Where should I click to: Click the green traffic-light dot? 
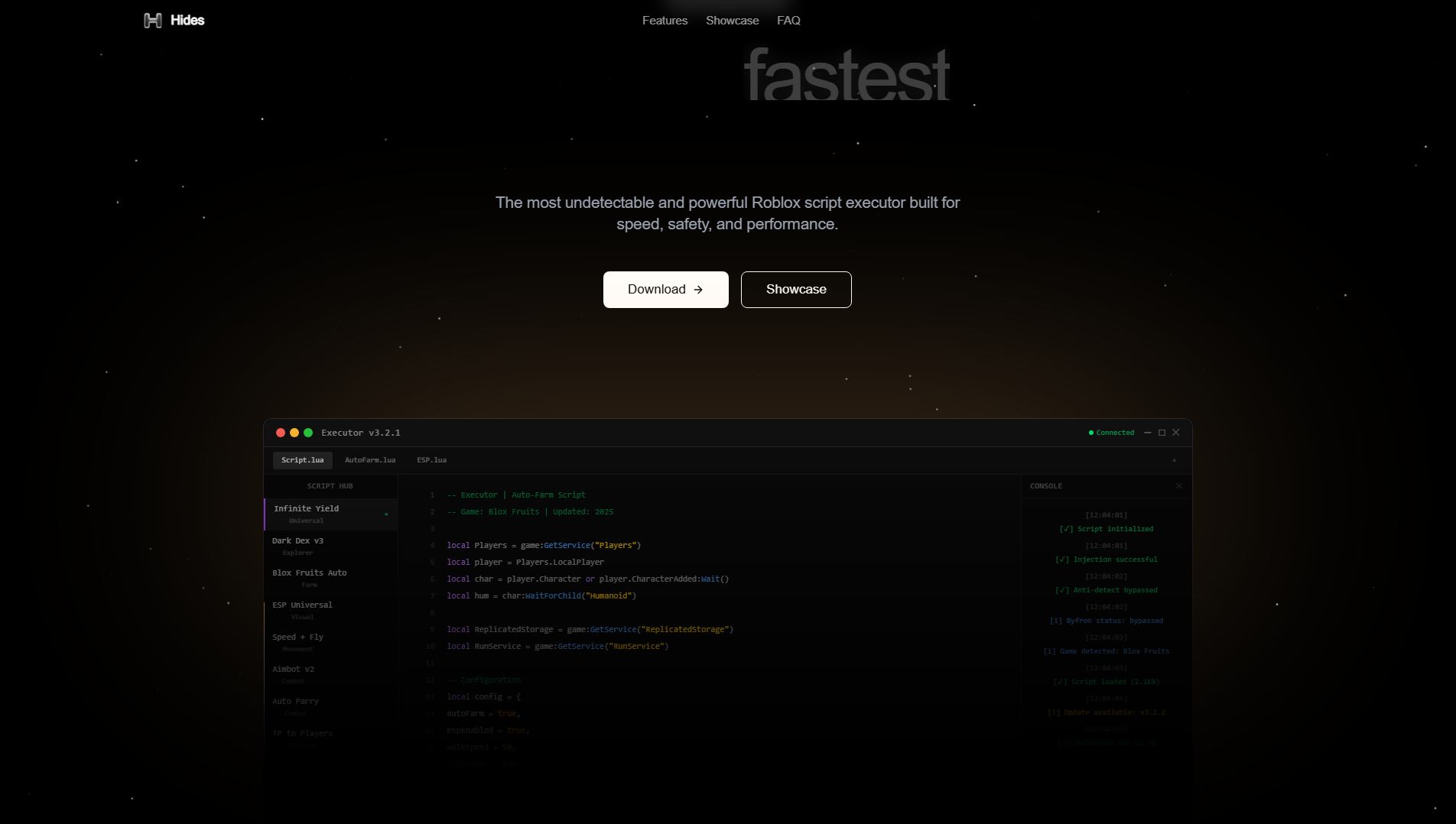pyautogui.click(x=308, y=433)
